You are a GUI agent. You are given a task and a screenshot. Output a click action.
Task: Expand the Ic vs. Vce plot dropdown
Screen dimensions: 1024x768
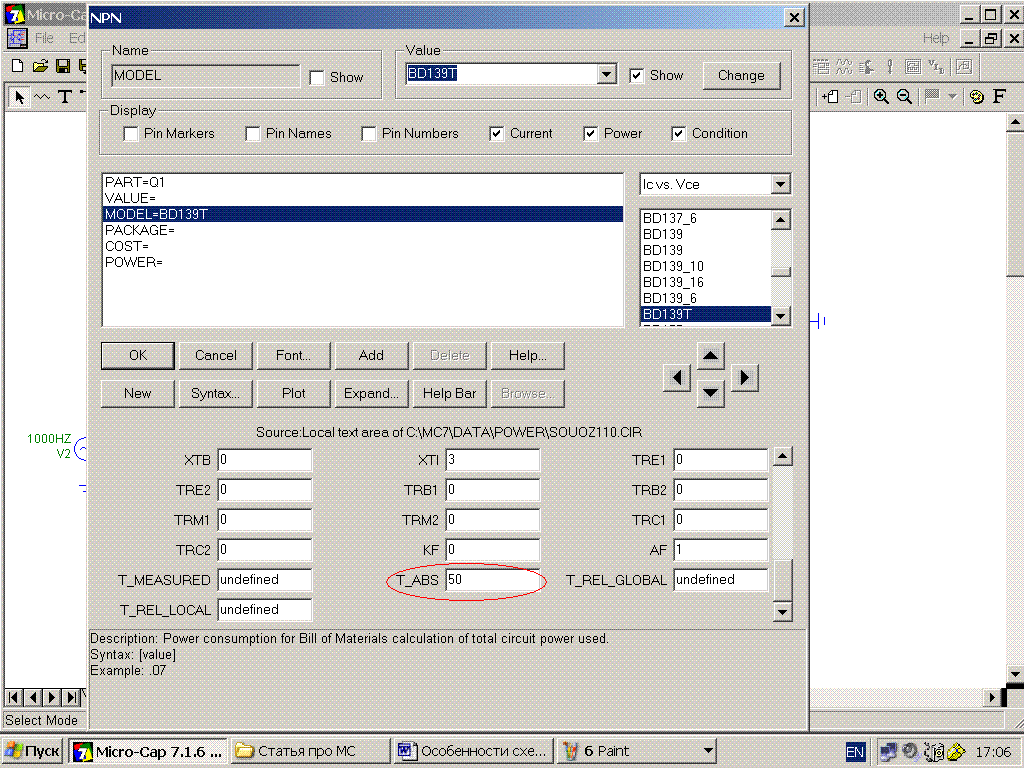click(x=781, y=185)
